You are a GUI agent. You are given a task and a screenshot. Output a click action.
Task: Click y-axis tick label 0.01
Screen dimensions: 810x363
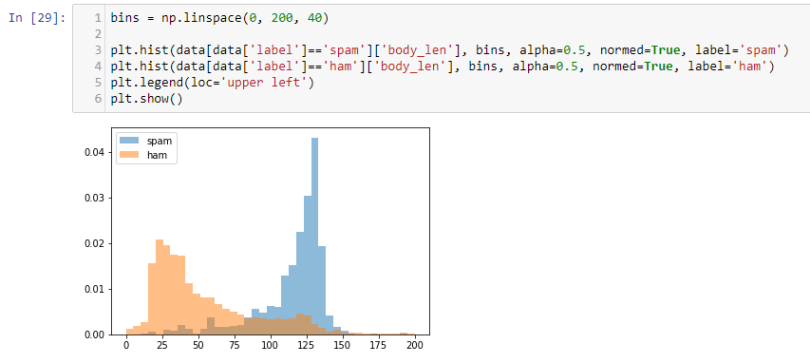point(94,289)
